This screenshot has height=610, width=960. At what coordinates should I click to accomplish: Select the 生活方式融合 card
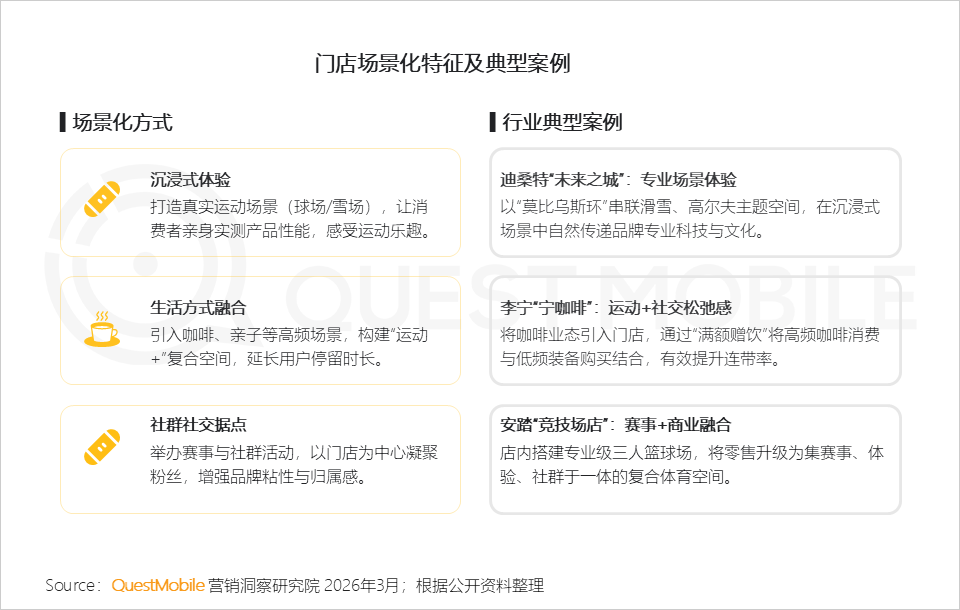[260, 330]
